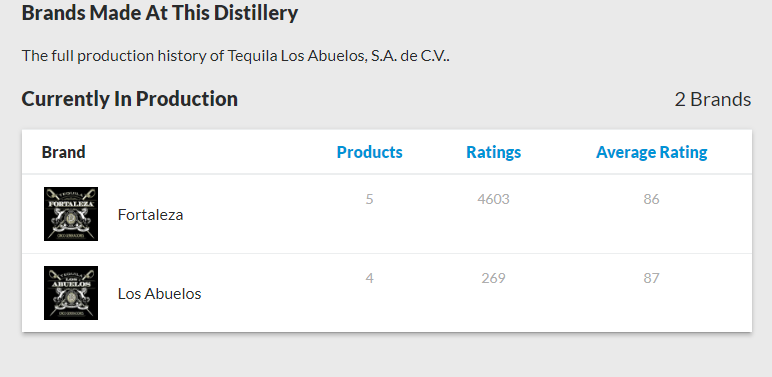Image resolution: width=772 pixels, height=377 pixels.
Task: Click Brands Made At This Distillery heading
Action: (x=160, y=13)
